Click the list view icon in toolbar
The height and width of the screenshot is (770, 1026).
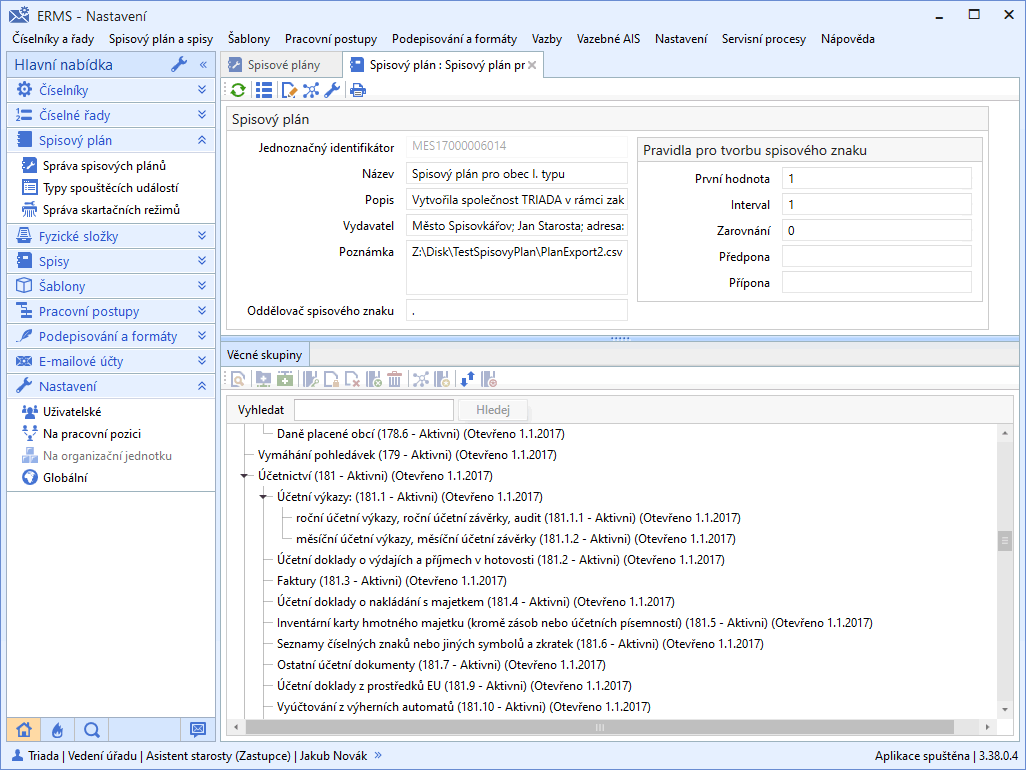263,90
